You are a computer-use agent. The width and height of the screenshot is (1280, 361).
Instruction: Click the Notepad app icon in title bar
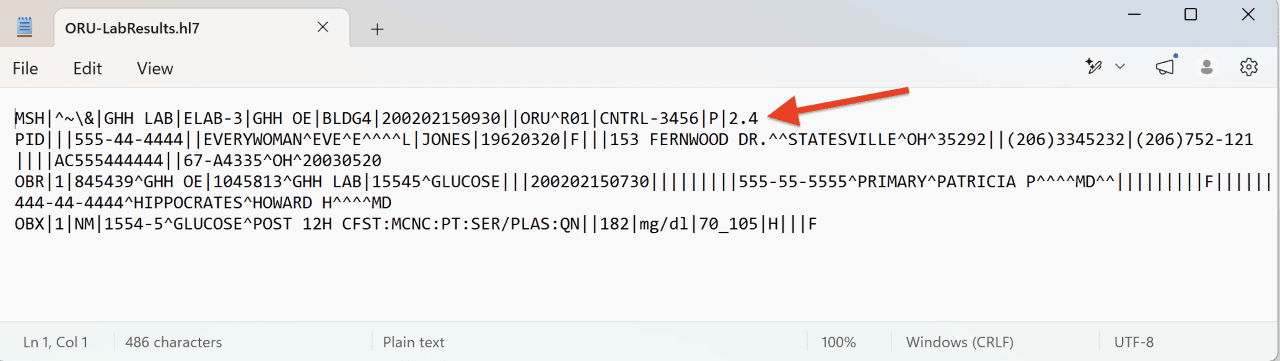pos(24,28)
